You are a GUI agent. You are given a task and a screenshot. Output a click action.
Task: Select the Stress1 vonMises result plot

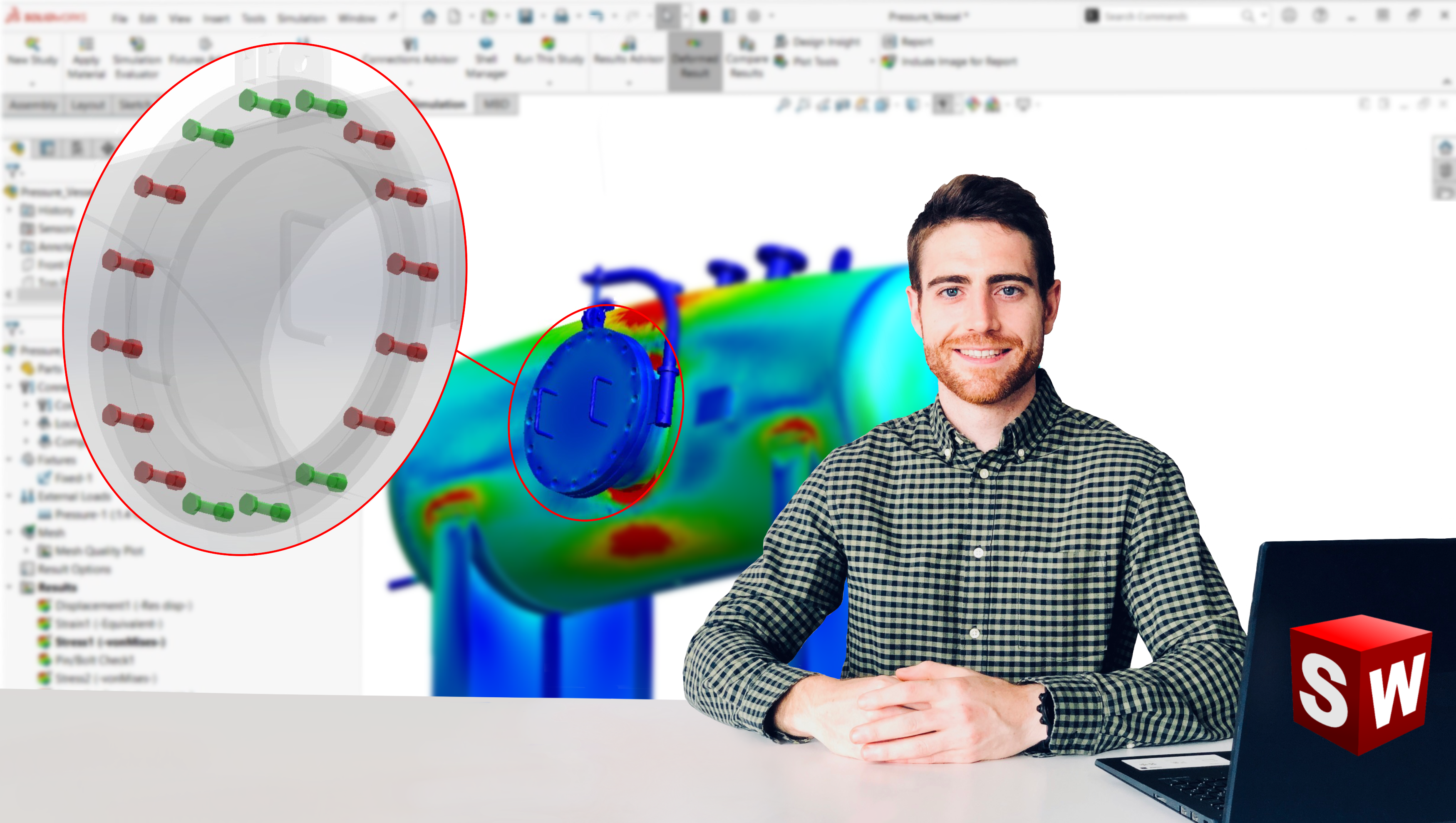(102, 642)
